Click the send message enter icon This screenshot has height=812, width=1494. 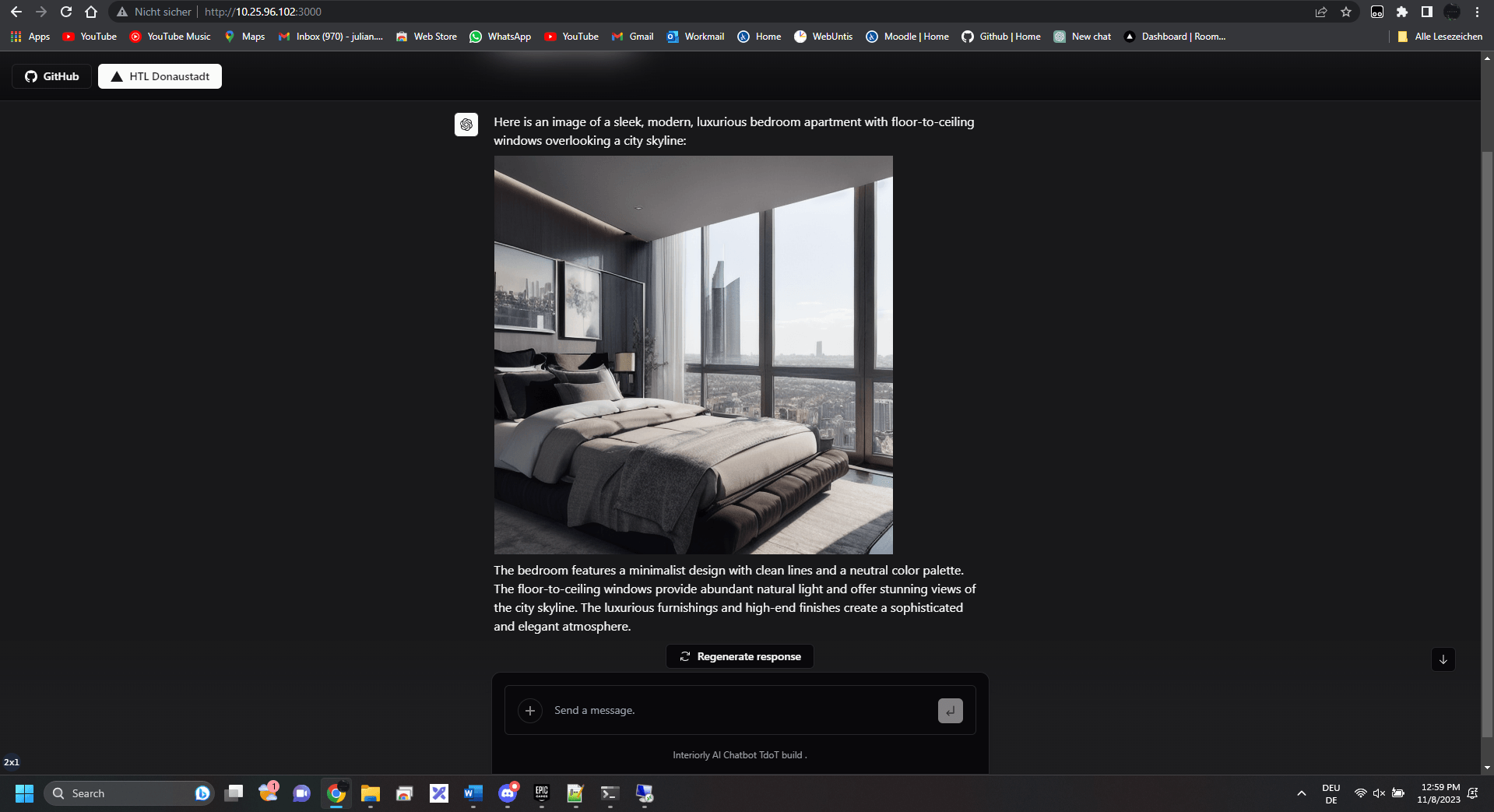(949, 710)
